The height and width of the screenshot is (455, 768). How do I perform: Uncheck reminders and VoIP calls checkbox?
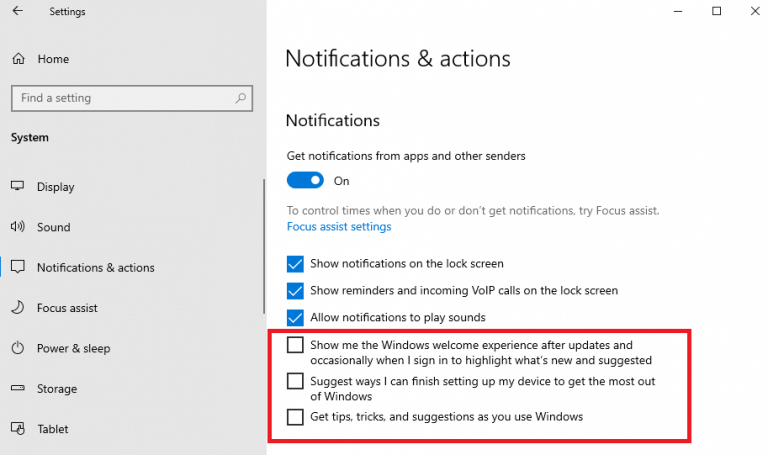tap(295, 291)
